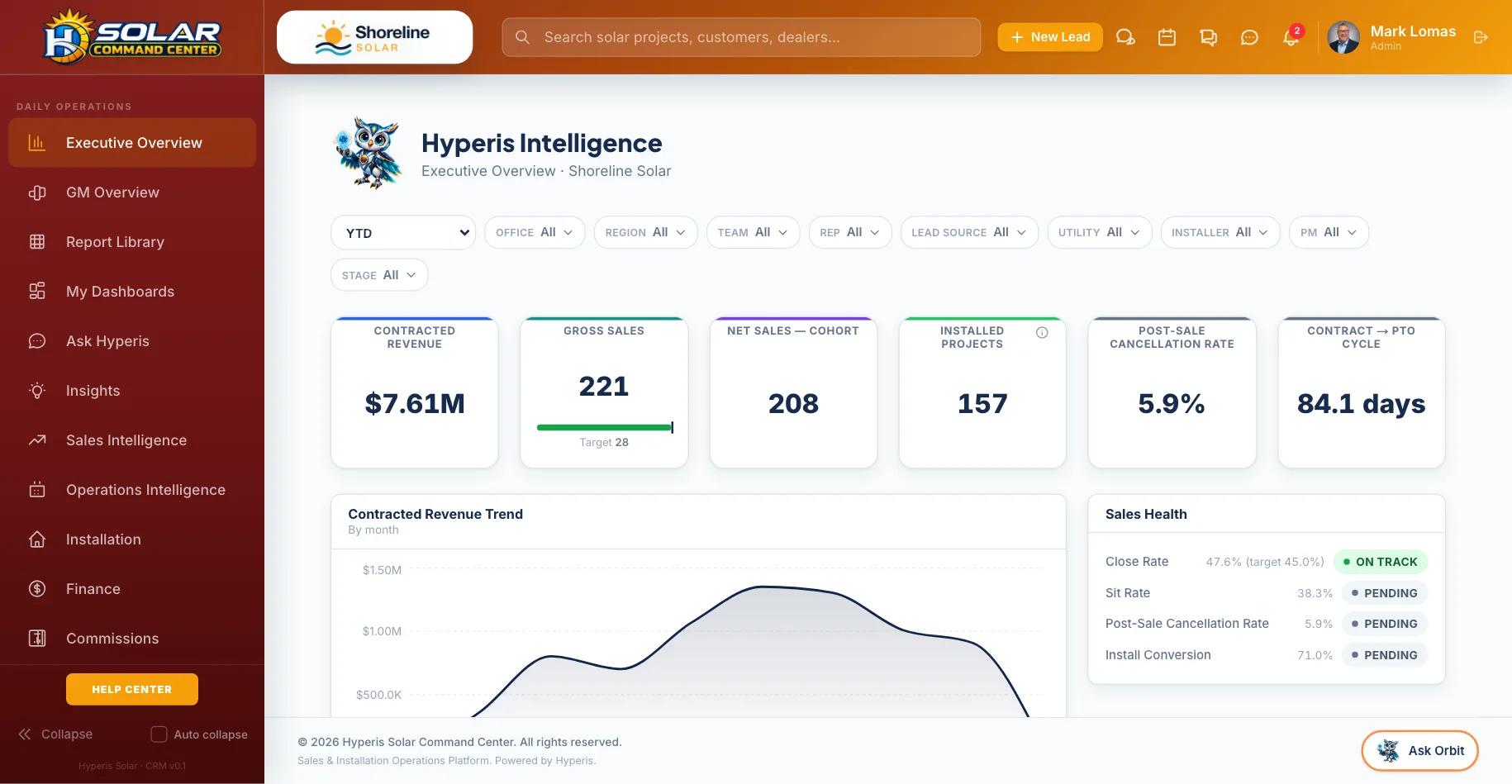
Task: Open My Dashboards menu item
Action: pos(132,292)
